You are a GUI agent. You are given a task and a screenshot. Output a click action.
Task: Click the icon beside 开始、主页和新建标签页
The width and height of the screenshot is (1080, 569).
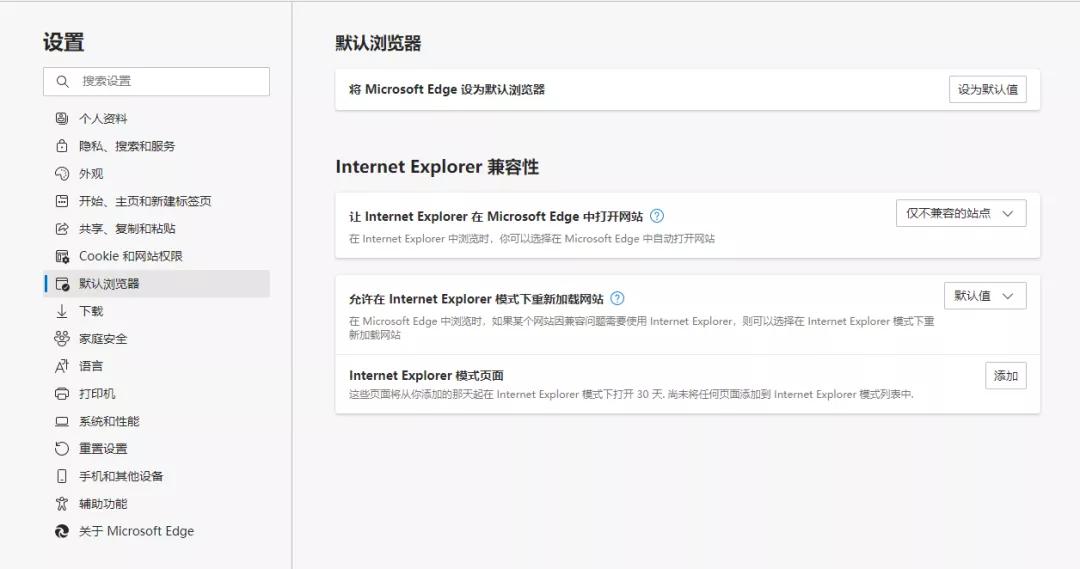(x=62, y=201)
